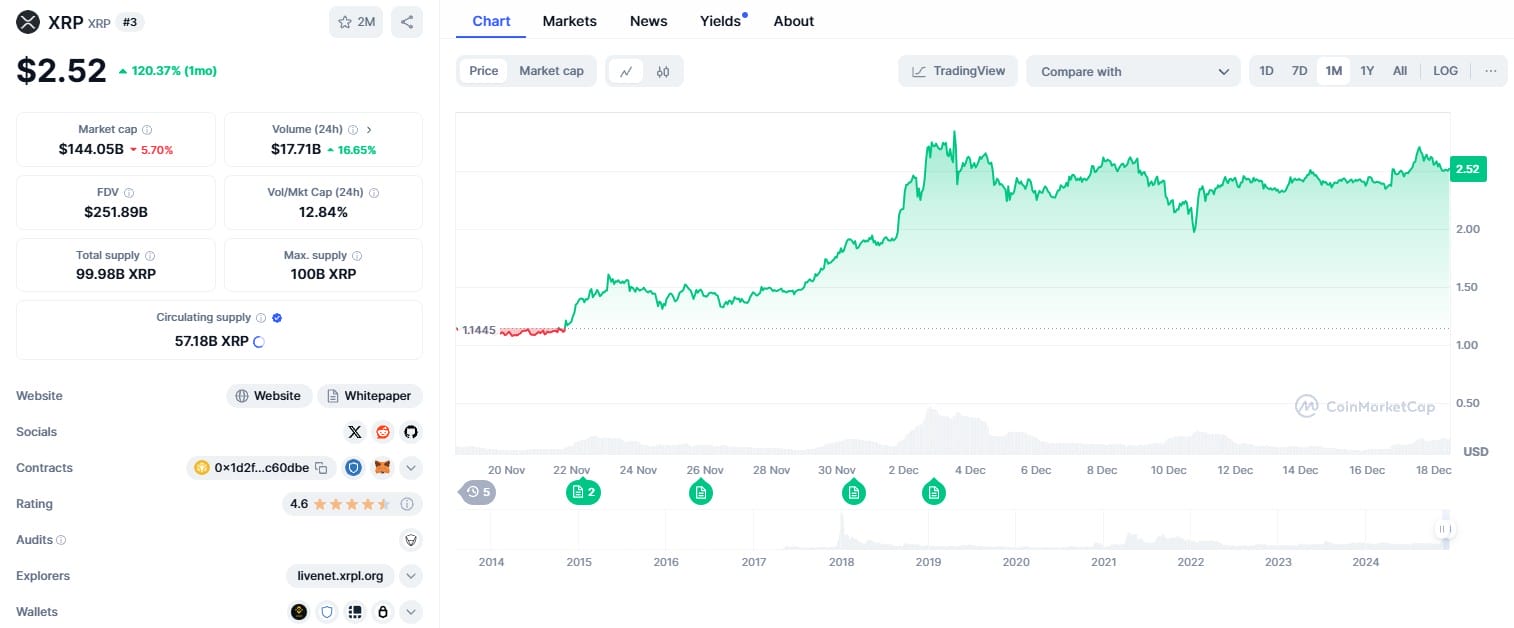This screenshot has height=628, width=1514.
Task: Open the shield-shaped wallet icon in Wallets row
Action: 326,612
